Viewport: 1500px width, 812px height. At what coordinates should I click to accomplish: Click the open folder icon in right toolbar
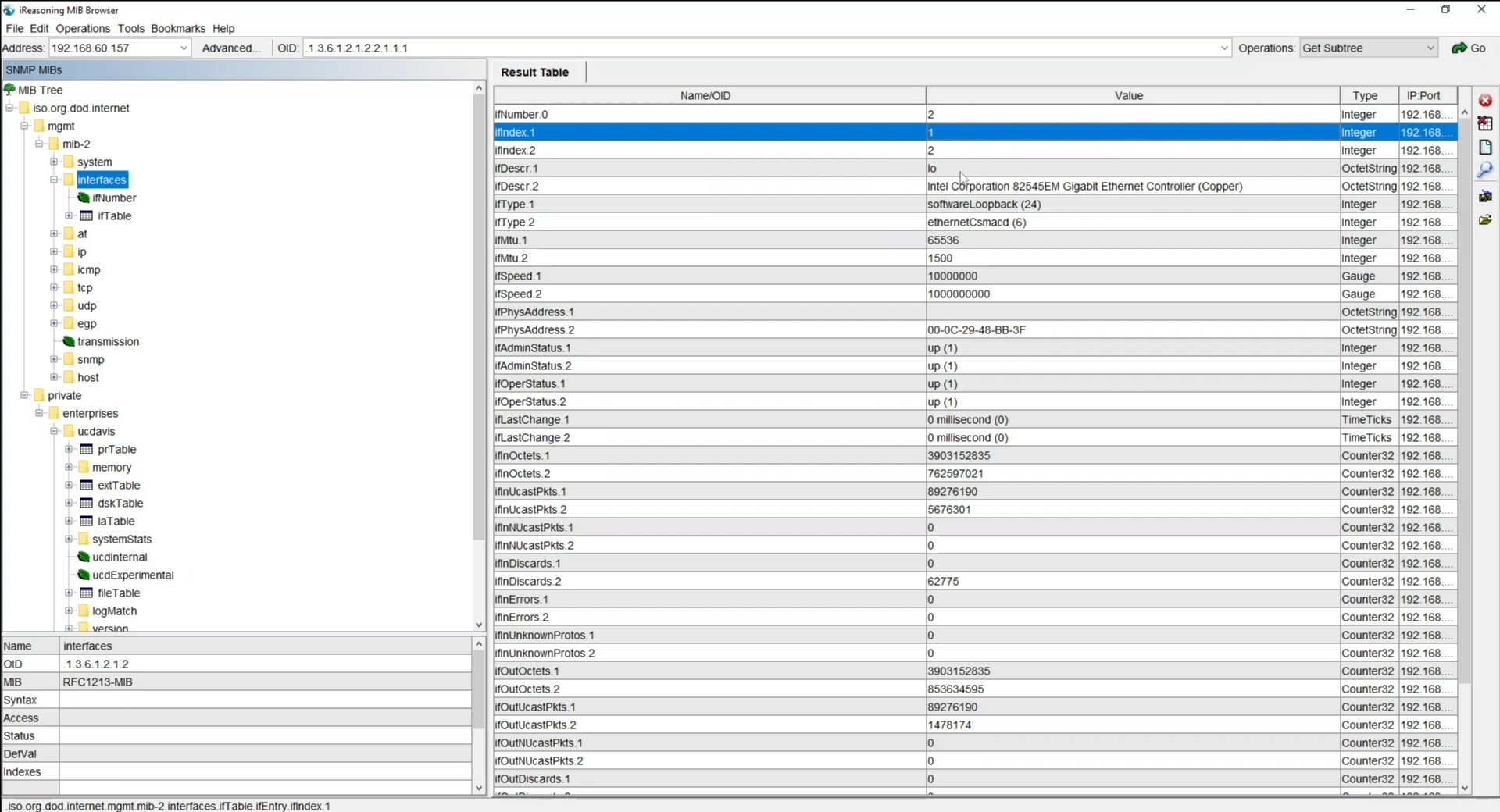click(x=1485, y=220)
